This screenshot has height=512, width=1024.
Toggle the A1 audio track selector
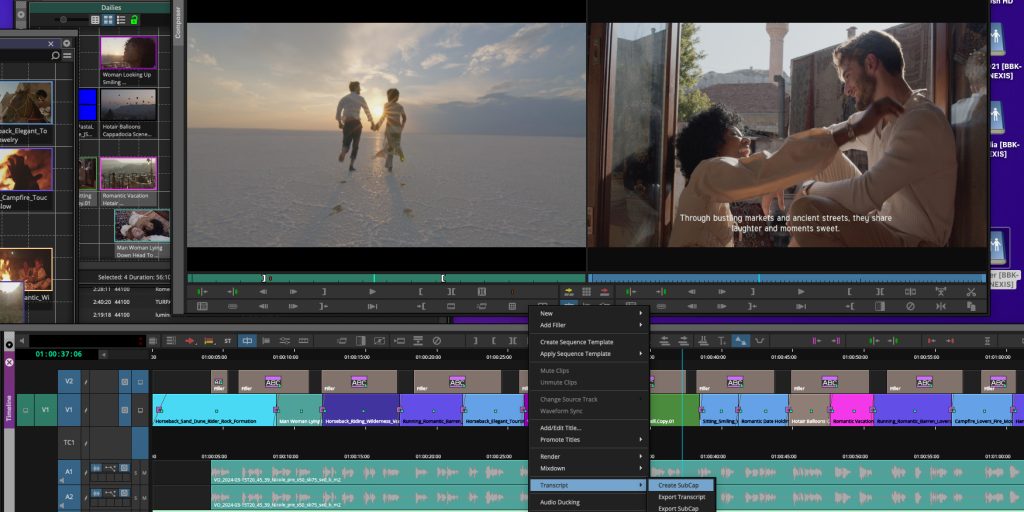pos(70,471)
